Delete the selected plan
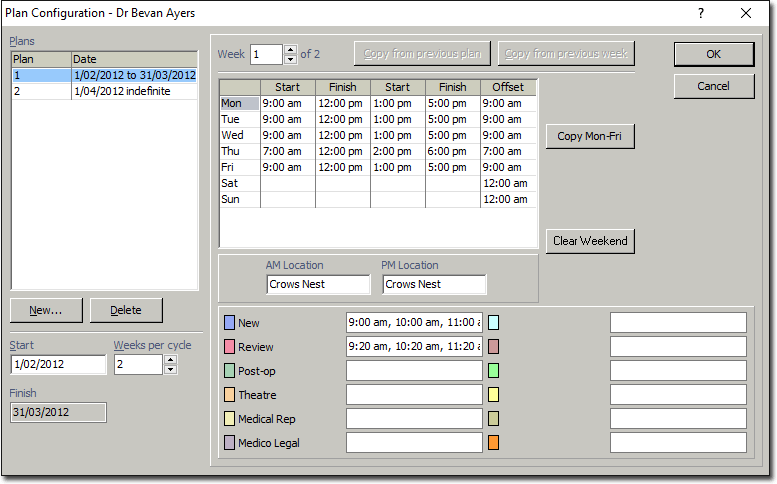This screenshot has width=777, height=484. (x=126, y=311)
